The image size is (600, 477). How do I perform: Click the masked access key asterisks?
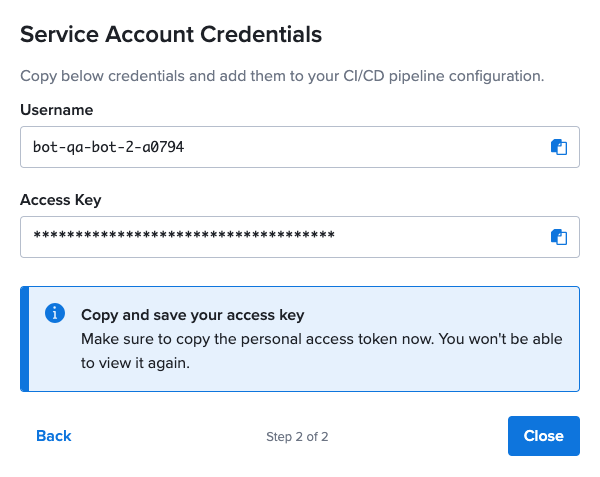point(183,237)
